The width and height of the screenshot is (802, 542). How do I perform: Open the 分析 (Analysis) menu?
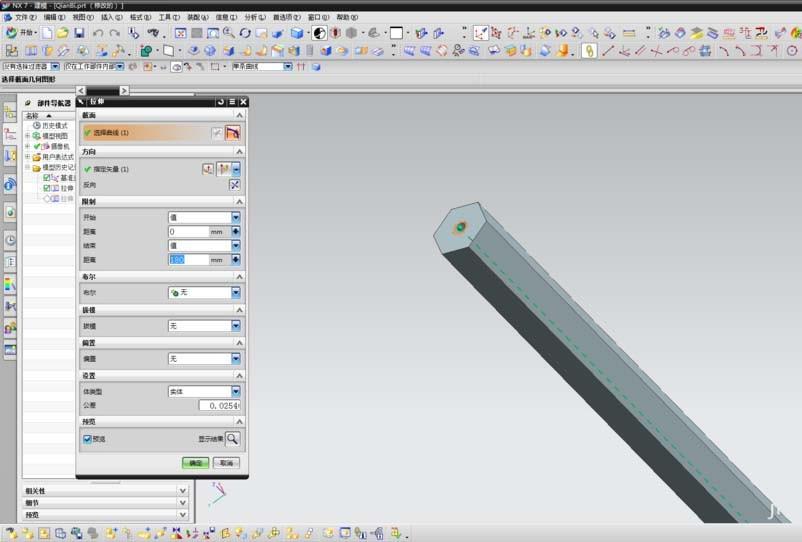[255, 17]
